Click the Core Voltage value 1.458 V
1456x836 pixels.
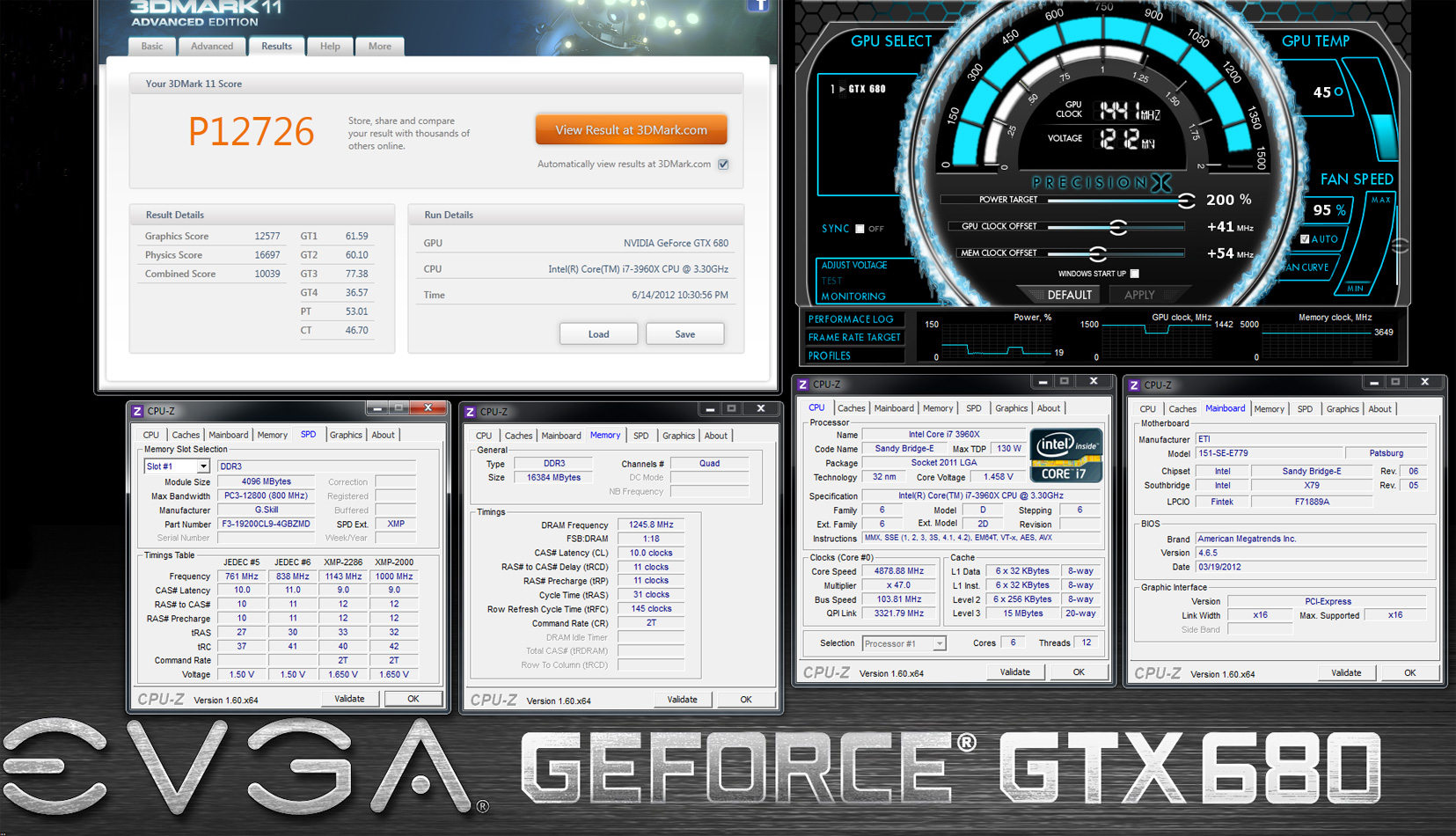point(998,477)
